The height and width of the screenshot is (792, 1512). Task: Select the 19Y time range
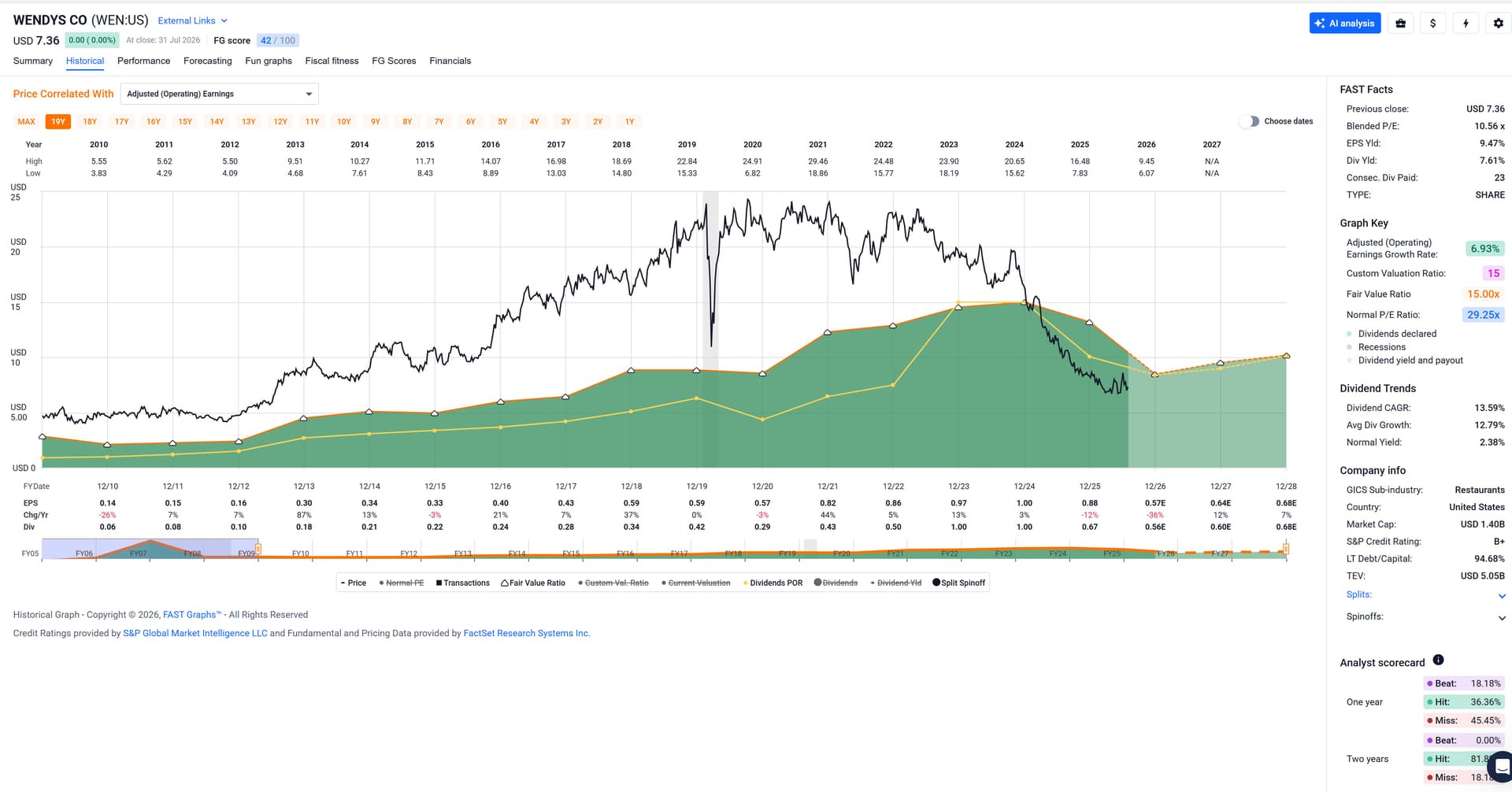click(x=58, y=122)
